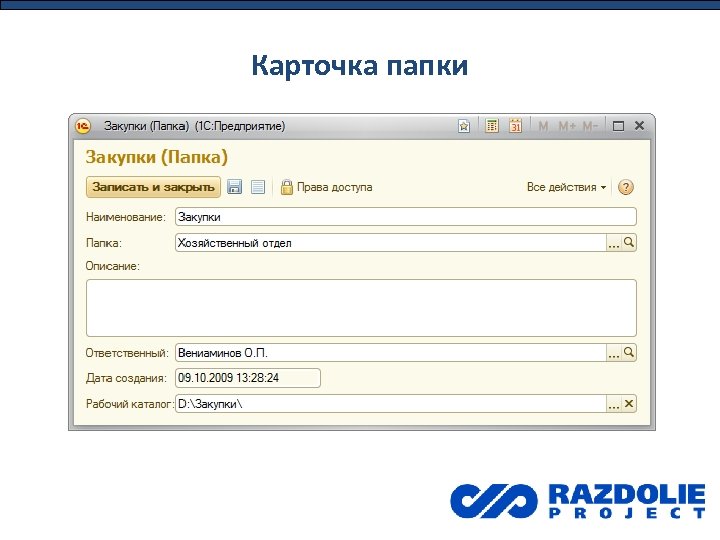Screen dimensions: 720x540
Task: Click the Закупки (Папка) form heading
Action: (157, 157)
